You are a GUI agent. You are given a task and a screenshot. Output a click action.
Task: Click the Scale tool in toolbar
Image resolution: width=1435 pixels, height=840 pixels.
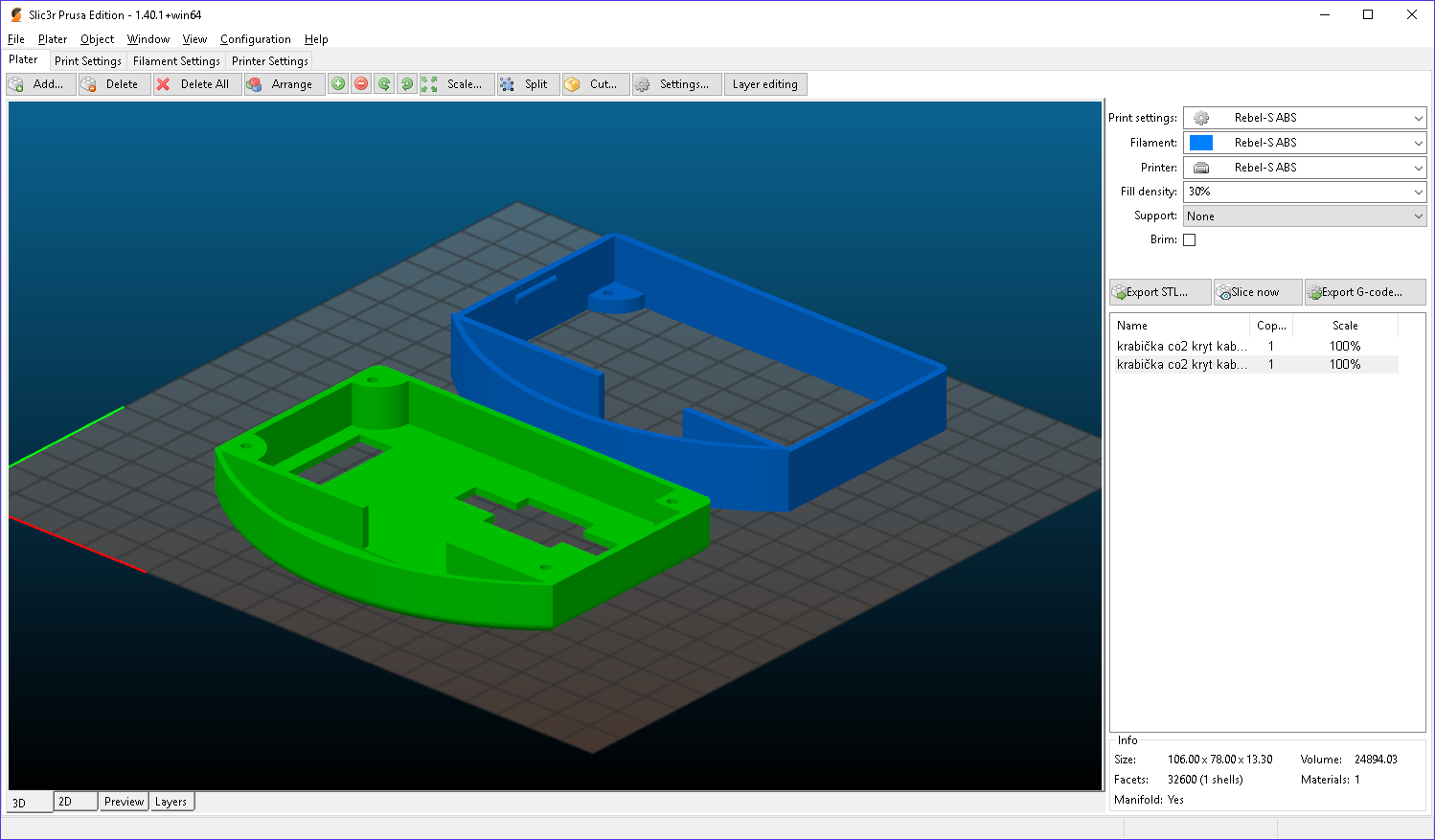[457, 84]
